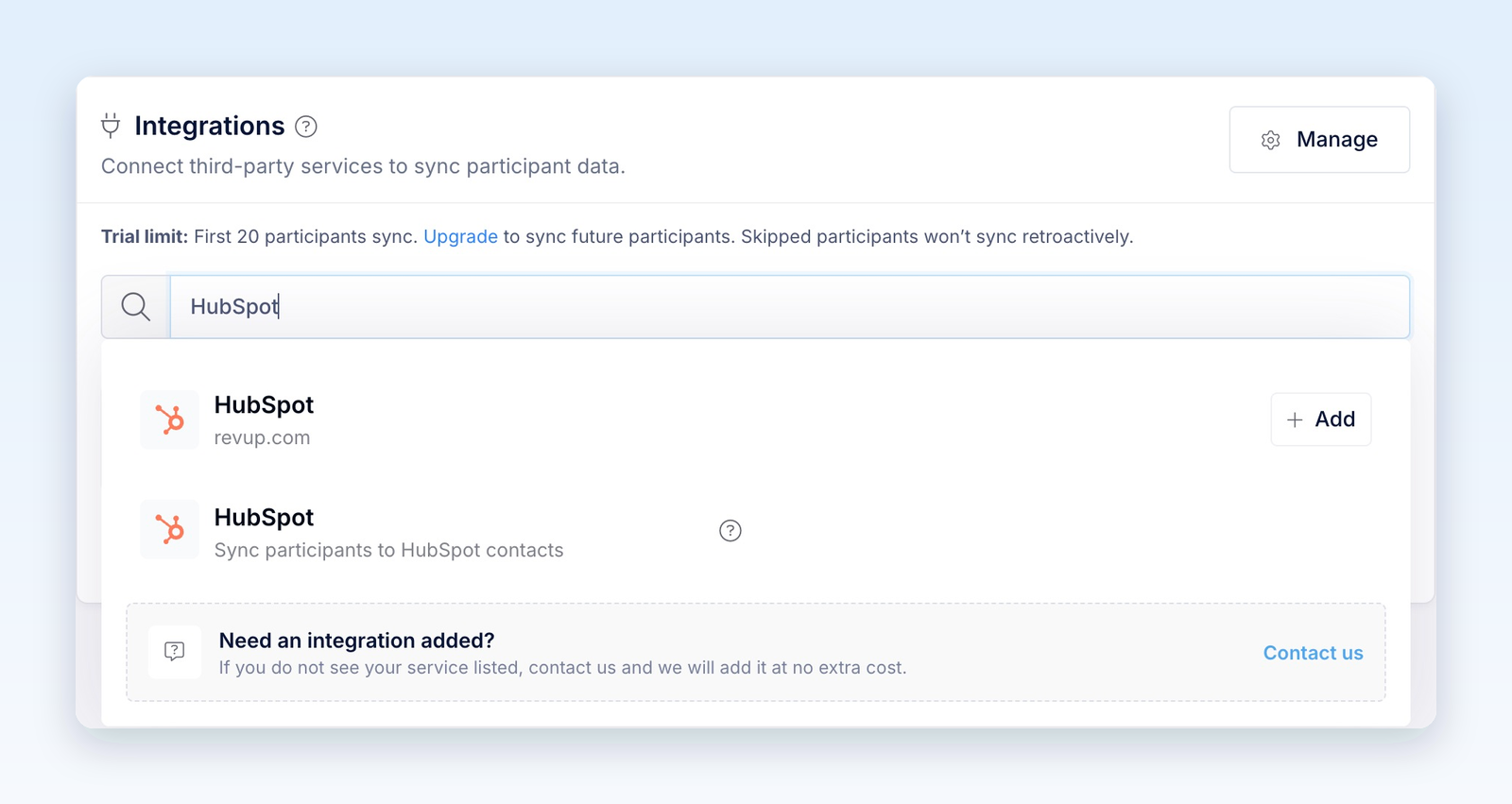
Task: Click the chat question icon in request box
Action: 175,652
